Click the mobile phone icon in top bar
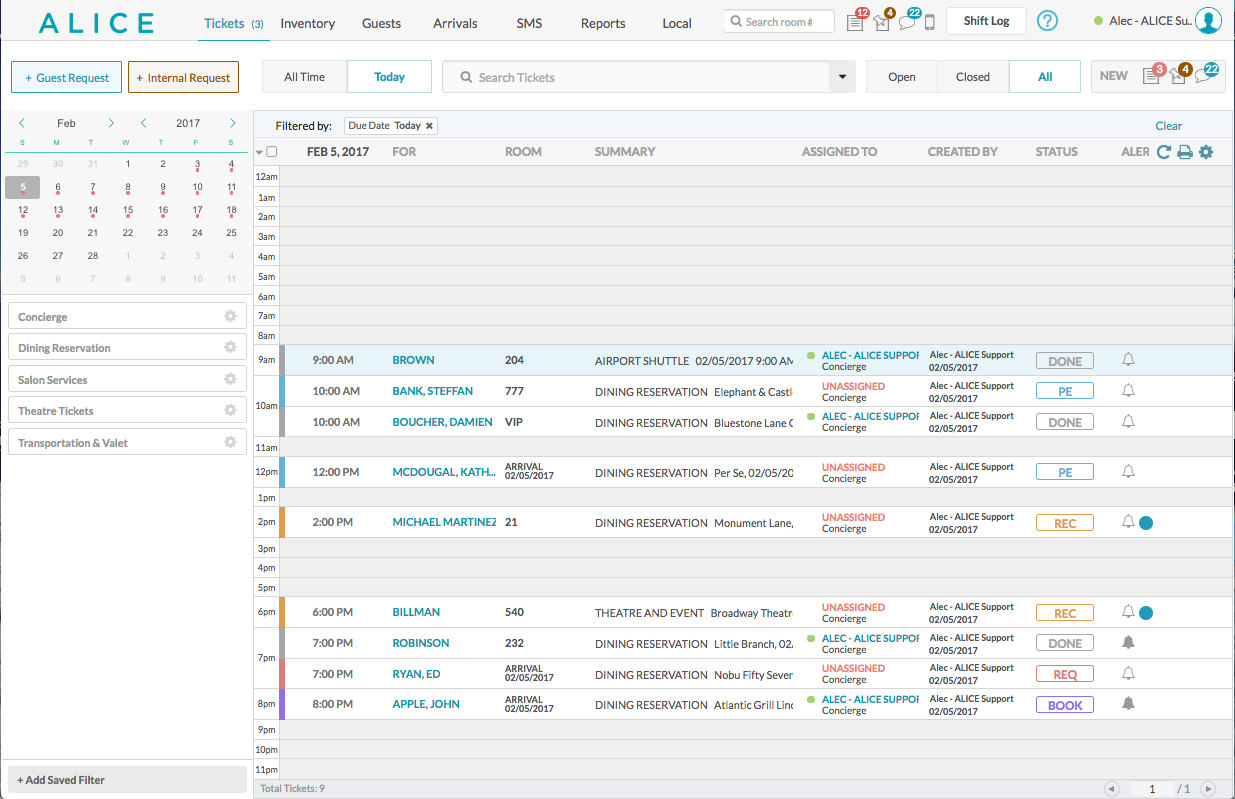The height and width of the screenshot is (799, 1235). (929, 22)
